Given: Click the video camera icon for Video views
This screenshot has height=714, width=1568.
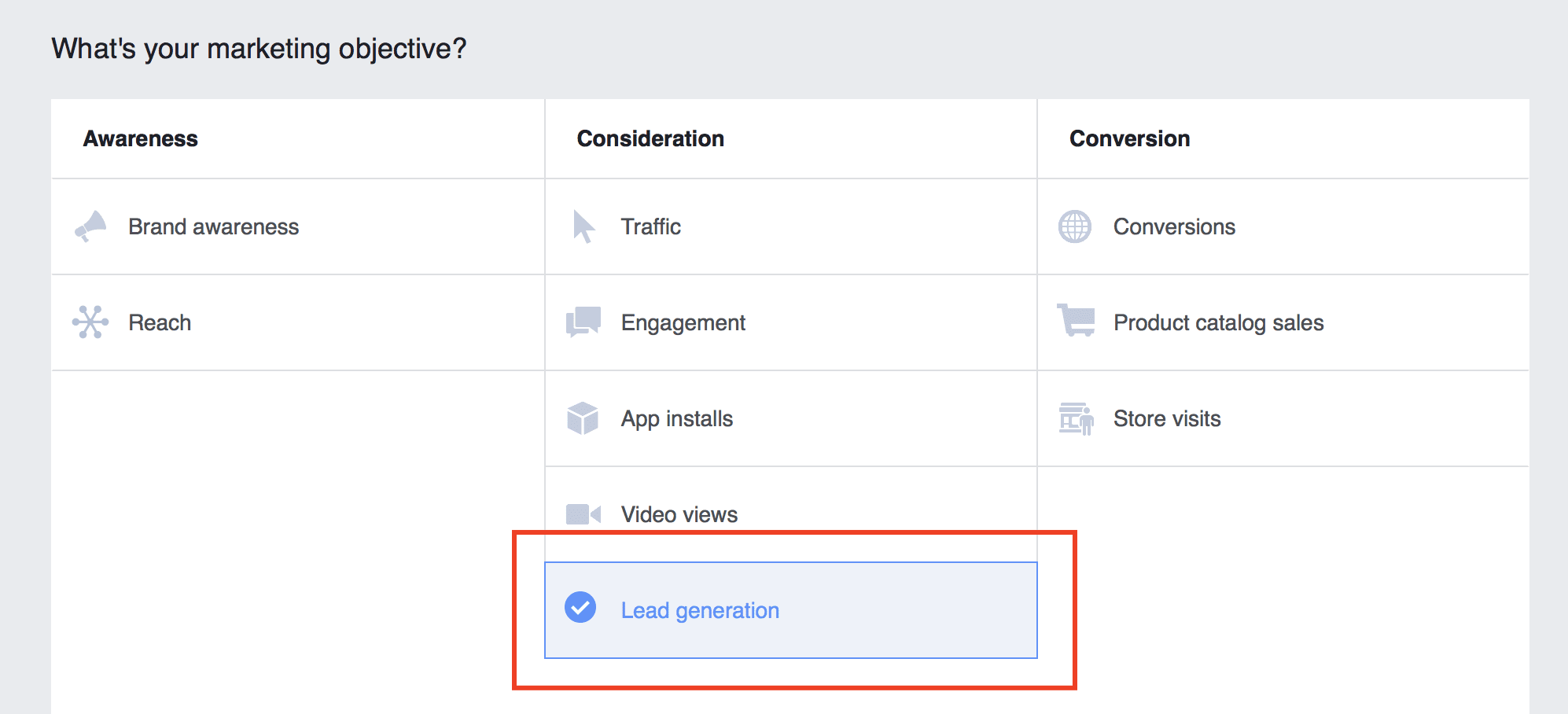Looking at the screenshot, I should 583,514.
